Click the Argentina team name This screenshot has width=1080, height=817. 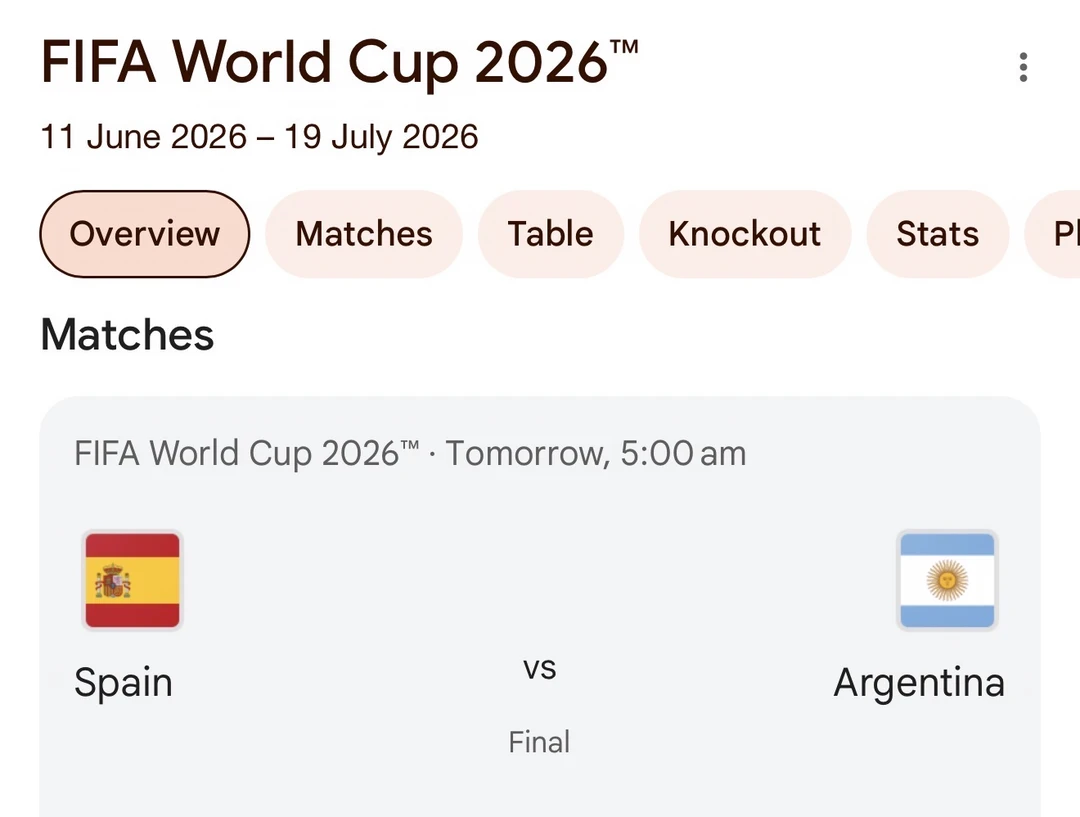[919, 683]
